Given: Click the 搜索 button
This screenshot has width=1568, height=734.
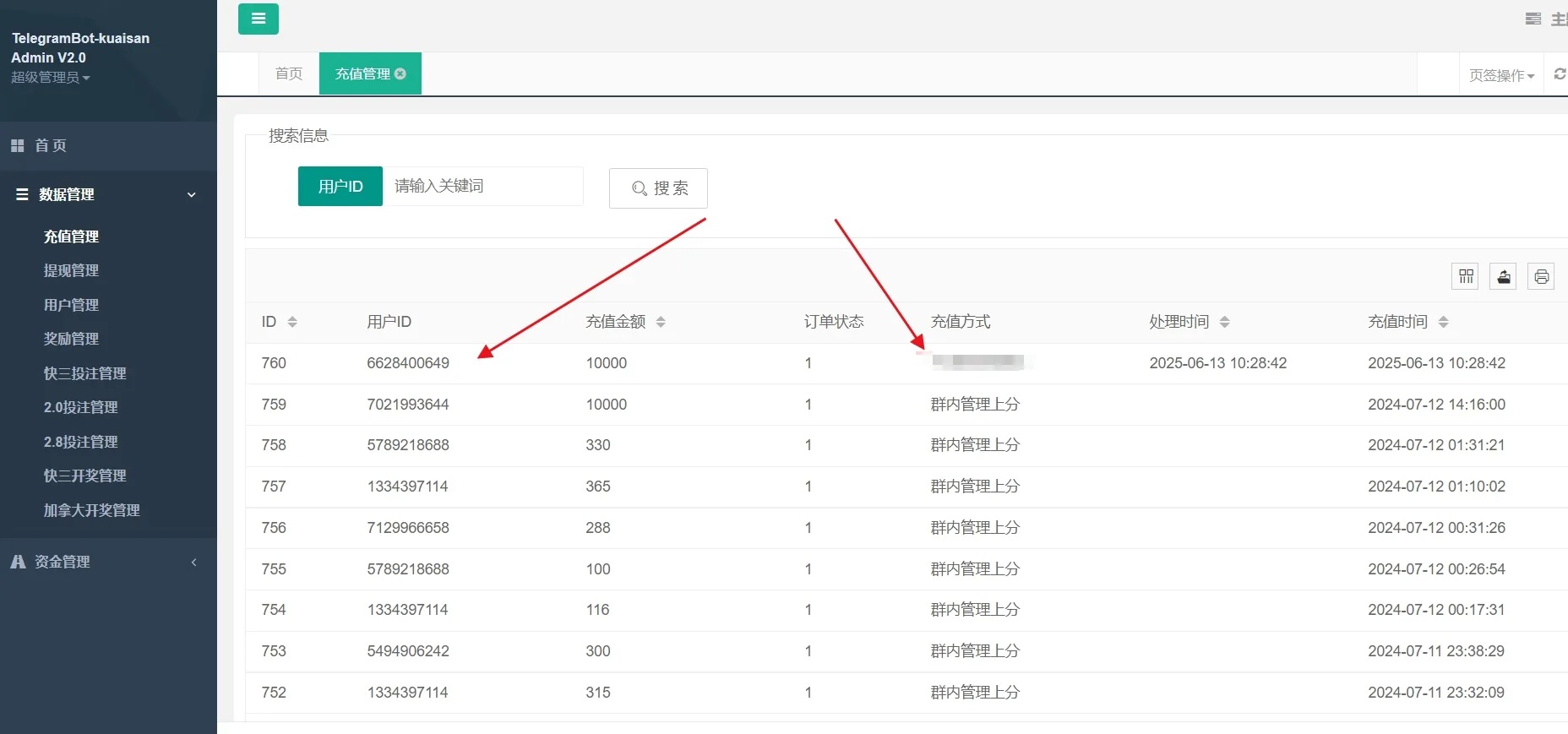Looking at the screenshot, I should pyautogui.click(x=658, y=188).
